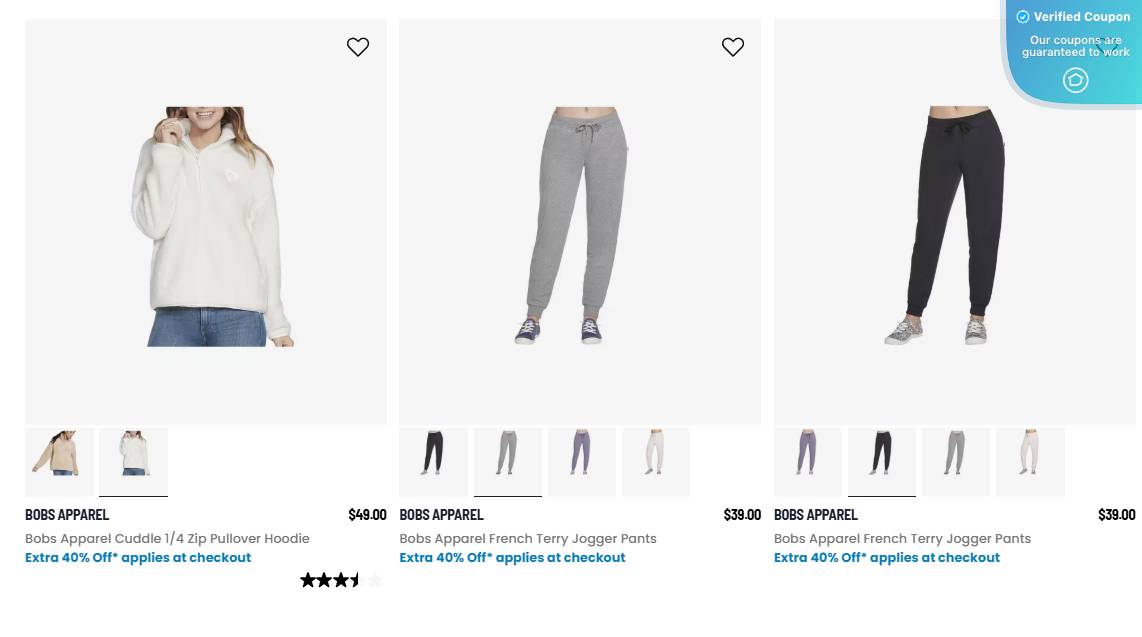Choose cream swatch under the gray jogger pants
This screenshot has width=1142, height=637.
tap(656, 462)
